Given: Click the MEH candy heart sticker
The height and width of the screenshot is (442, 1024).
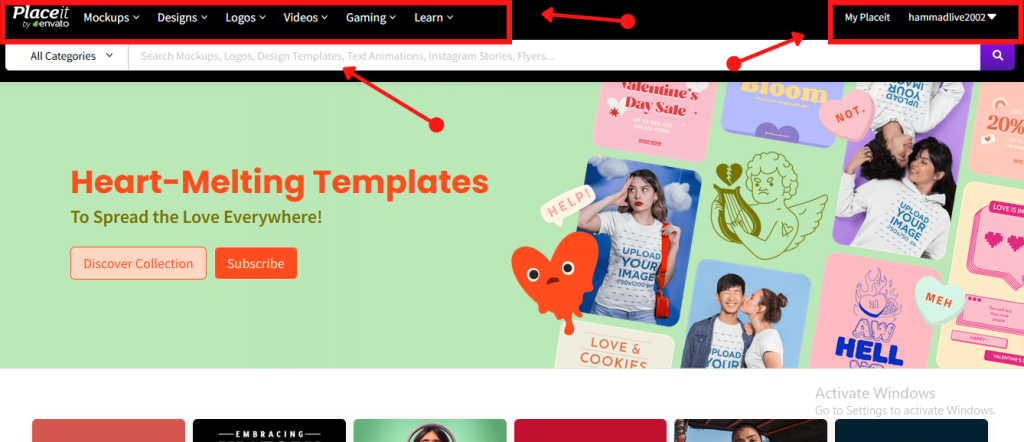Looking at the screenshot, I should coord(939,300).
